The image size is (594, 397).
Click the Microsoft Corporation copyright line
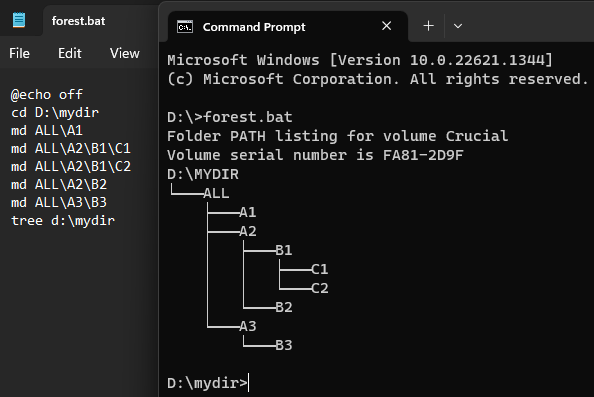click(378, 79)
